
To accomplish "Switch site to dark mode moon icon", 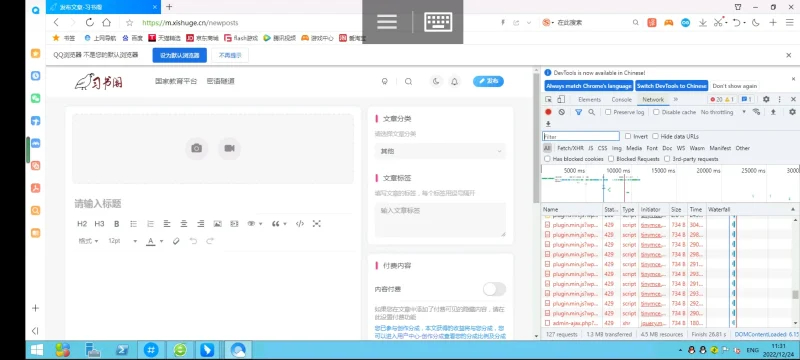I will [x=436, y=82].
